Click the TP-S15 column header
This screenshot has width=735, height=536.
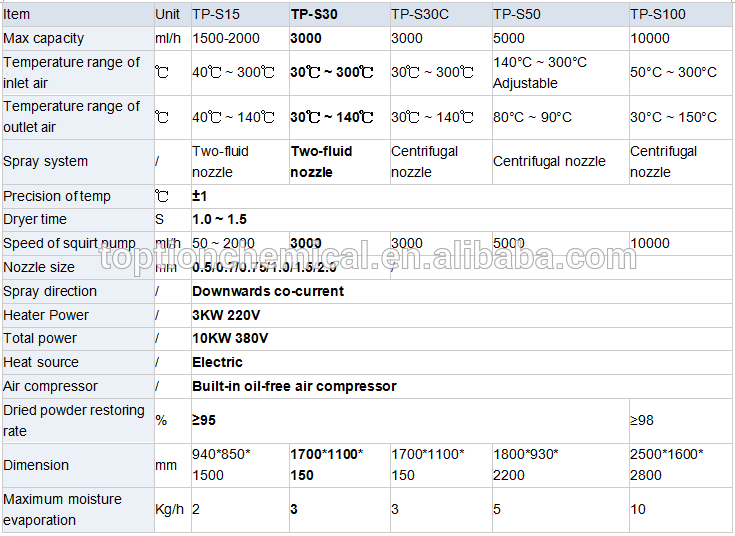pos(216,15)
